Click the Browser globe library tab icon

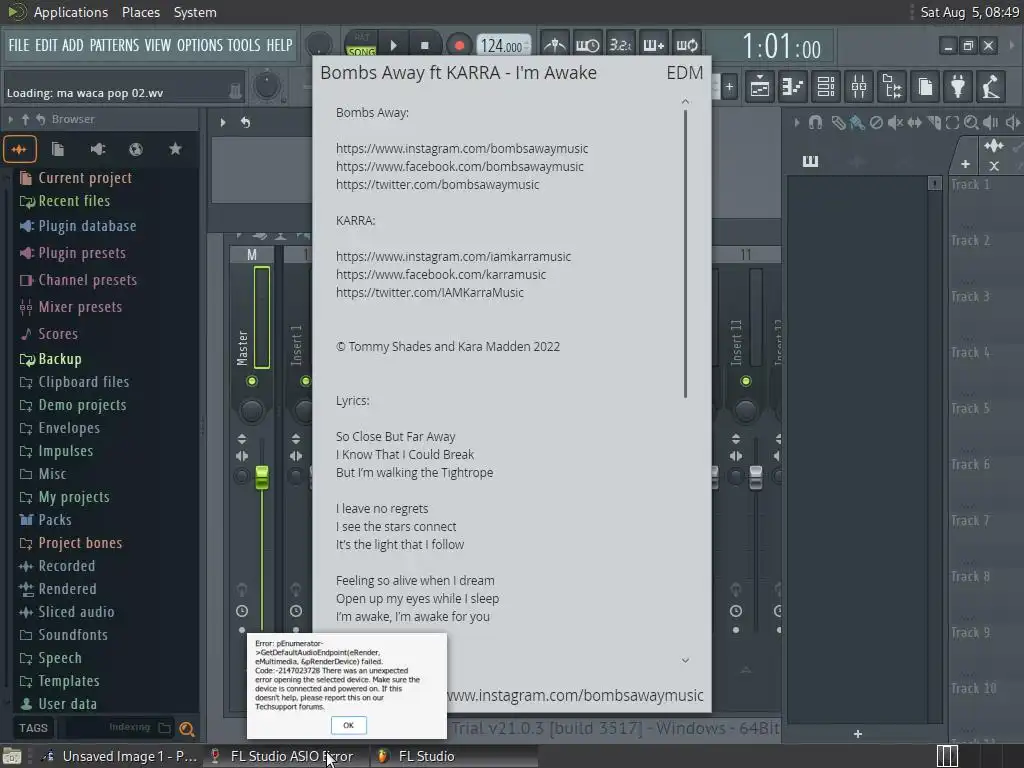pyautogui.click(x=136, y=150)
